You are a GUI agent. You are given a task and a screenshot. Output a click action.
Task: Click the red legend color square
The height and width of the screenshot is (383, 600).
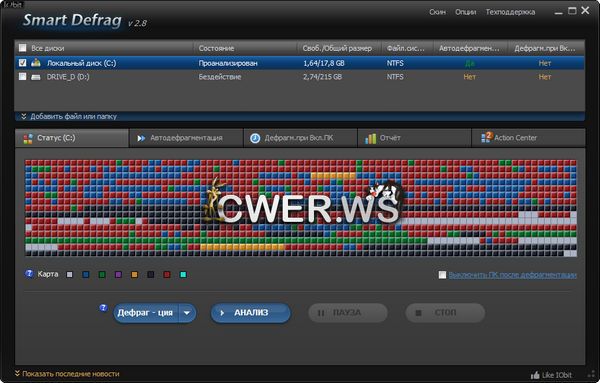coord(167,274)
